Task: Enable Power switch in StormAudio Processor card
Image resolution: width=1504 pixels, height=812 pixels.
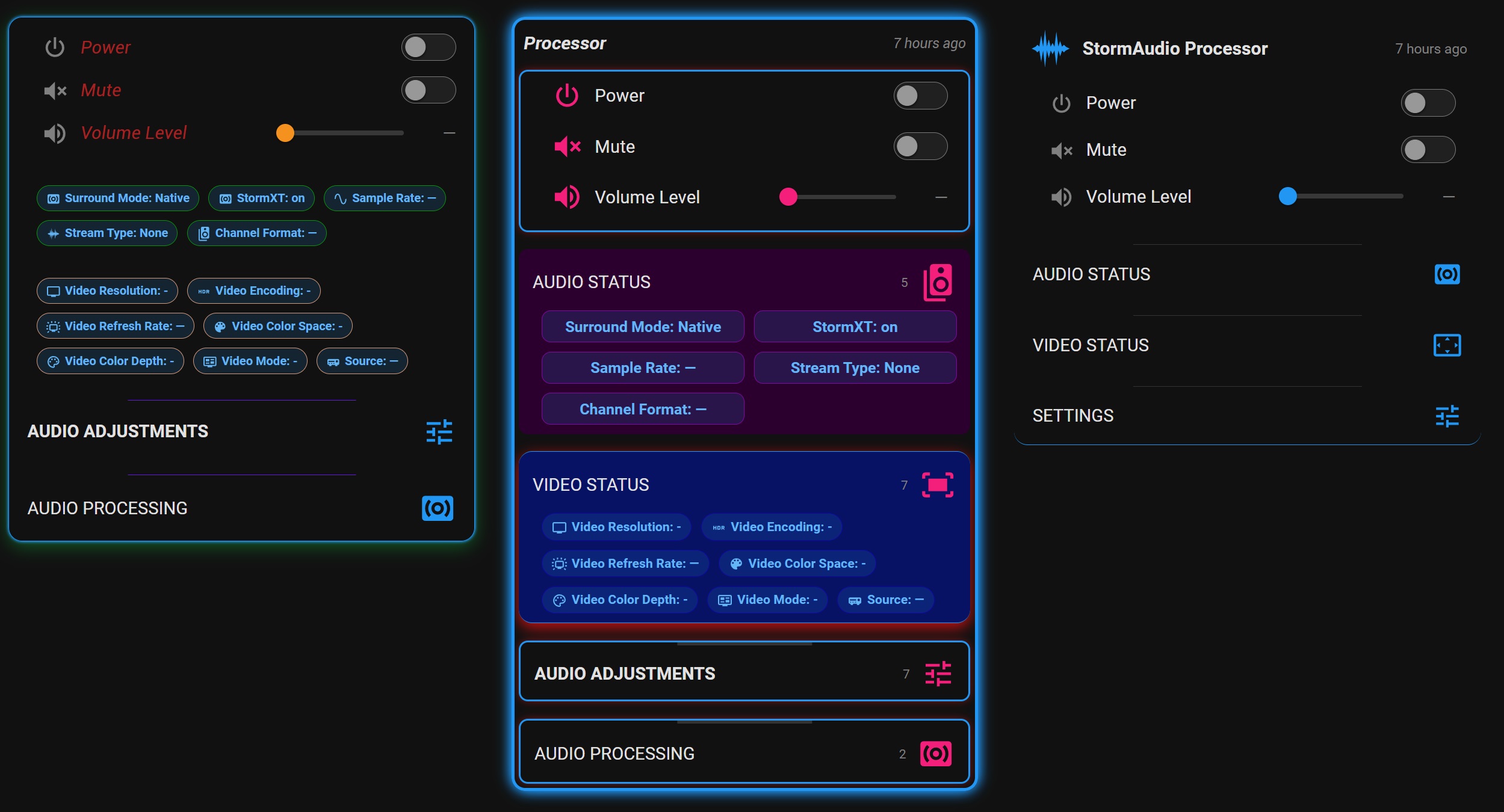Action: pyautogui.click(x=1428, y=103)
